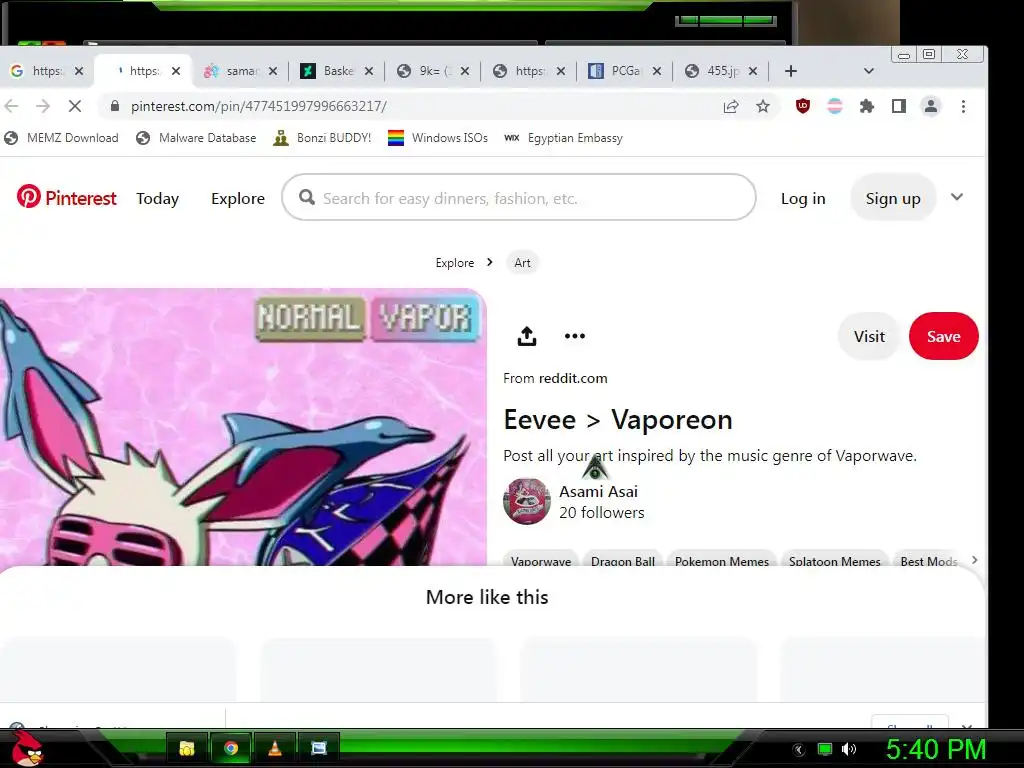Advance the tag chips with right arrow
The image size is (1024, 768).
(974, 560)
